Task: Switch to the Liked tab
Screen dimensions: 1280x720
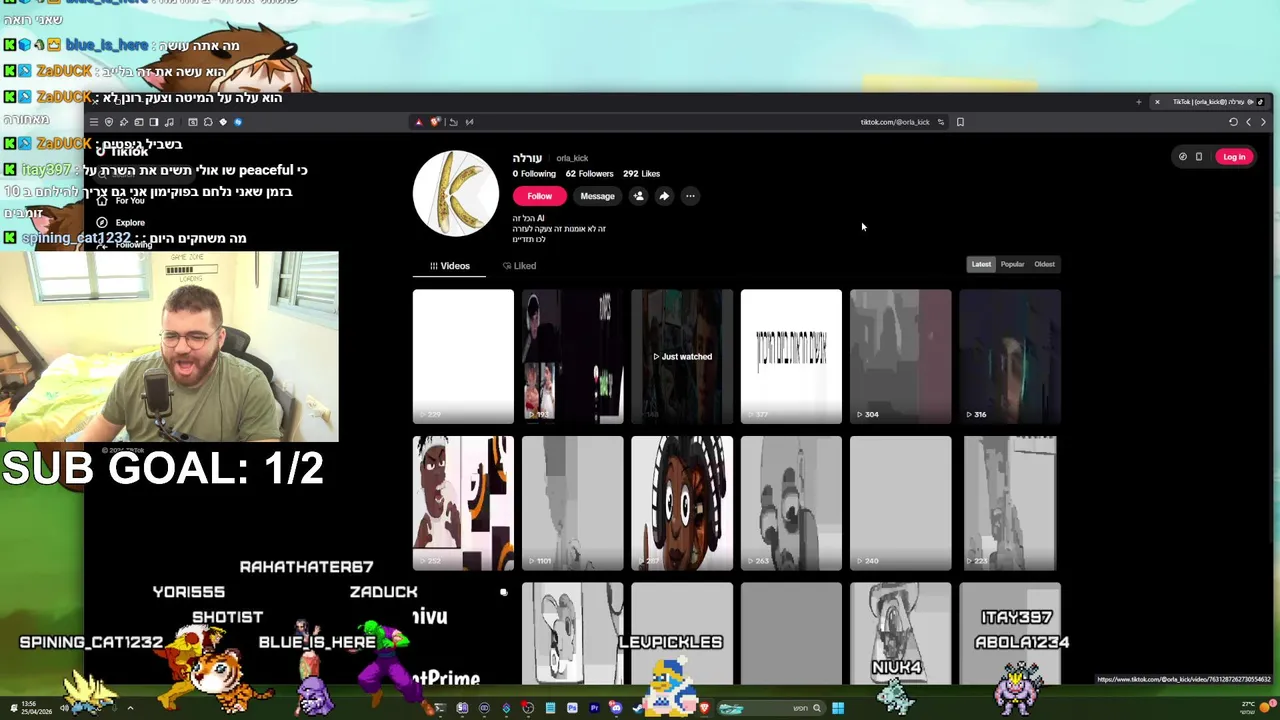Action: (x=520, y=266)
